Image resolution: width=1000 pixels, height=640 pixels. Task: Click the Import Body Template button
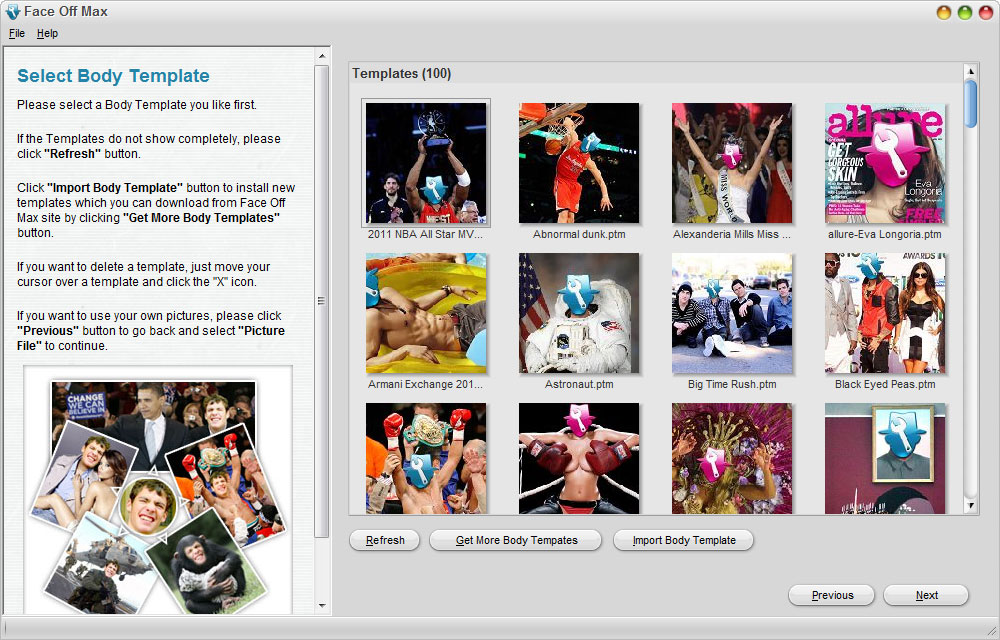(x=684, y=540)
